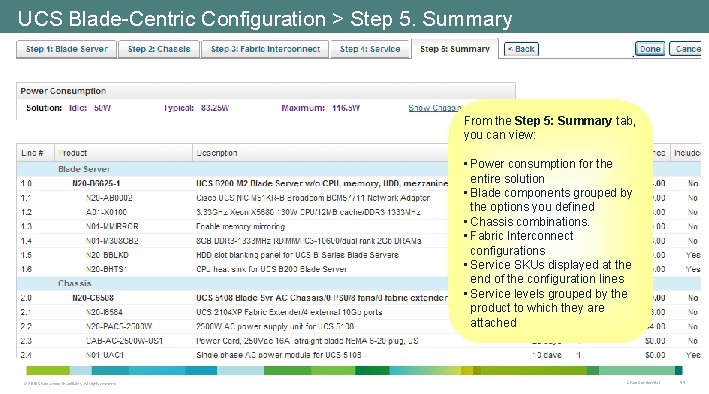Click the Line # column header

[35, 153]
